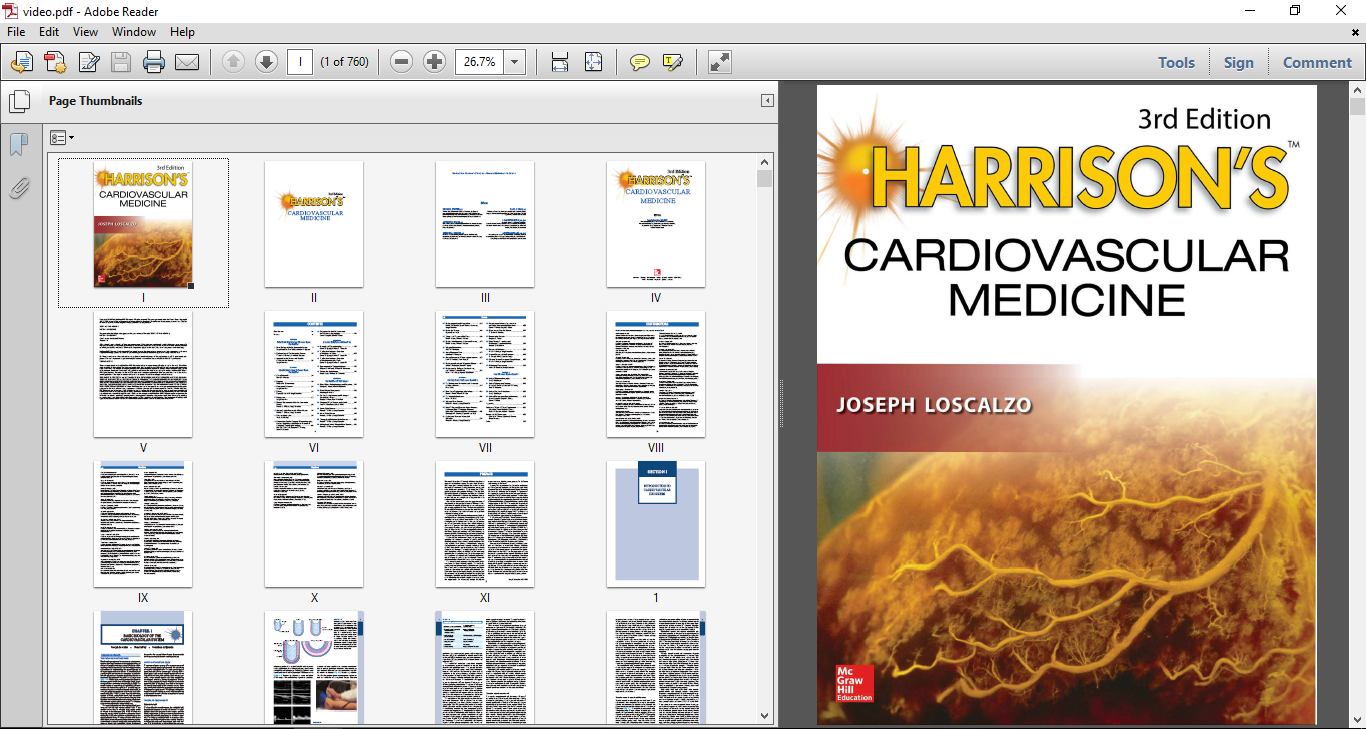Select the page IV thumbnail
Image resolution: width=1366 pixels, height=729 pixels.
656,225
